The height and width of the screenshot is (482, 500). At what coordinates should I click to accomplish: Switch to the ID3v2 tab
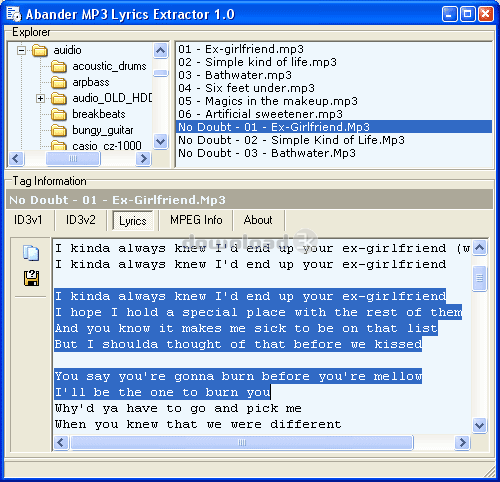tap(81, 220)
